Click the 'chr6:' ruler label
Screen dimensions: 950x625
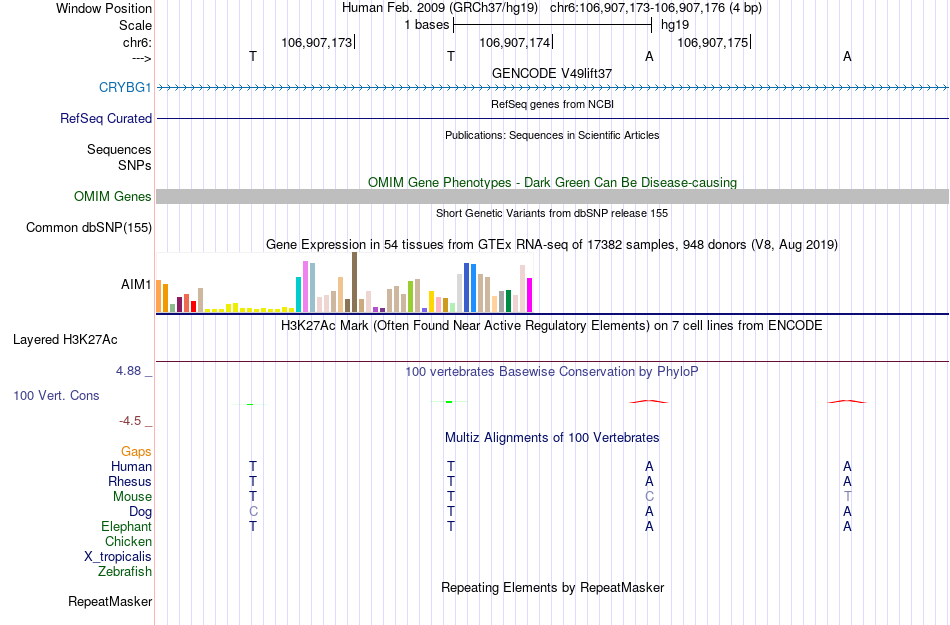[137, 42]
